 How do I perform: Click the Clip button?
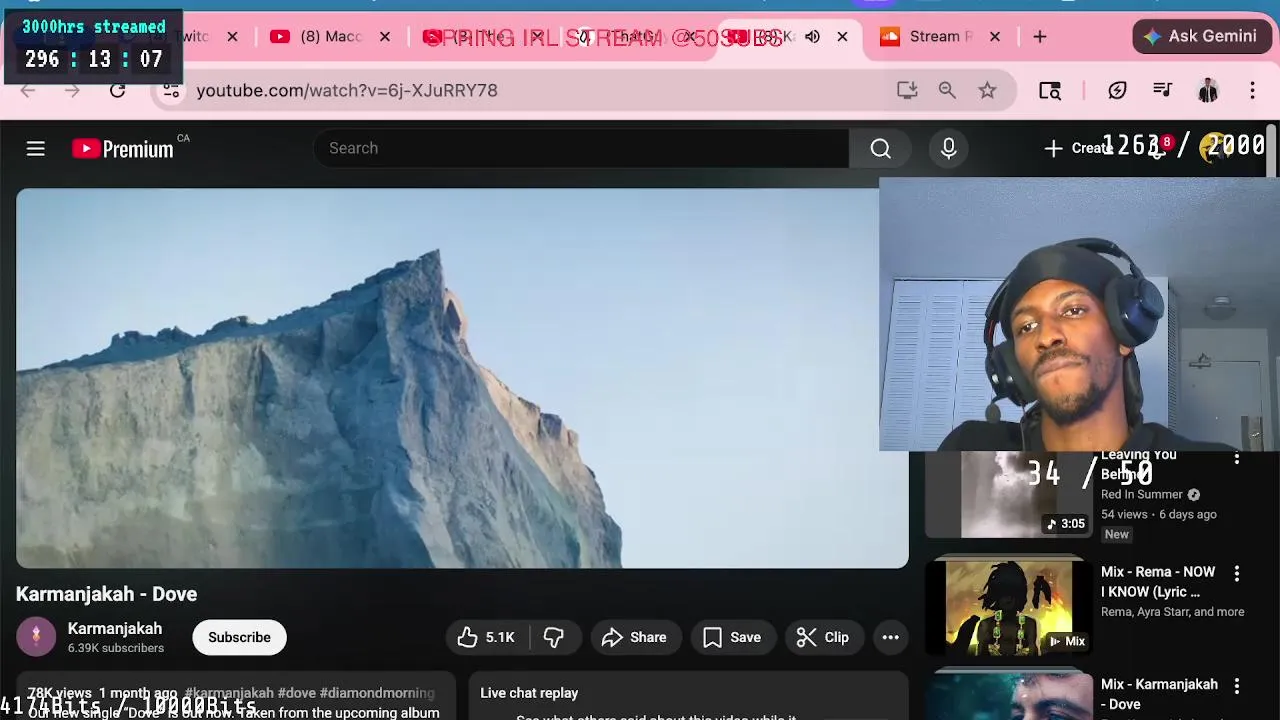point(823,637)
